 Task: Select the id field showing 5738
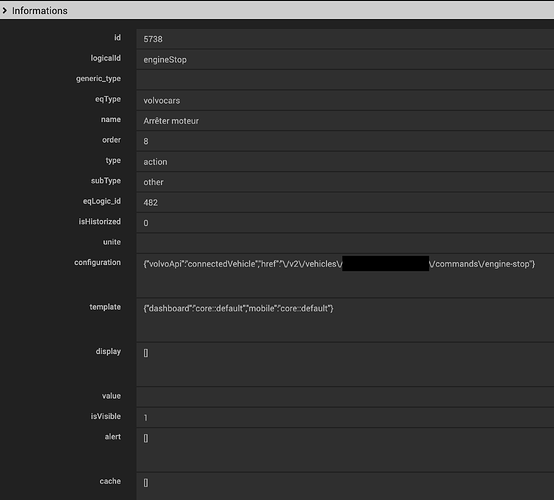(345, 39)
